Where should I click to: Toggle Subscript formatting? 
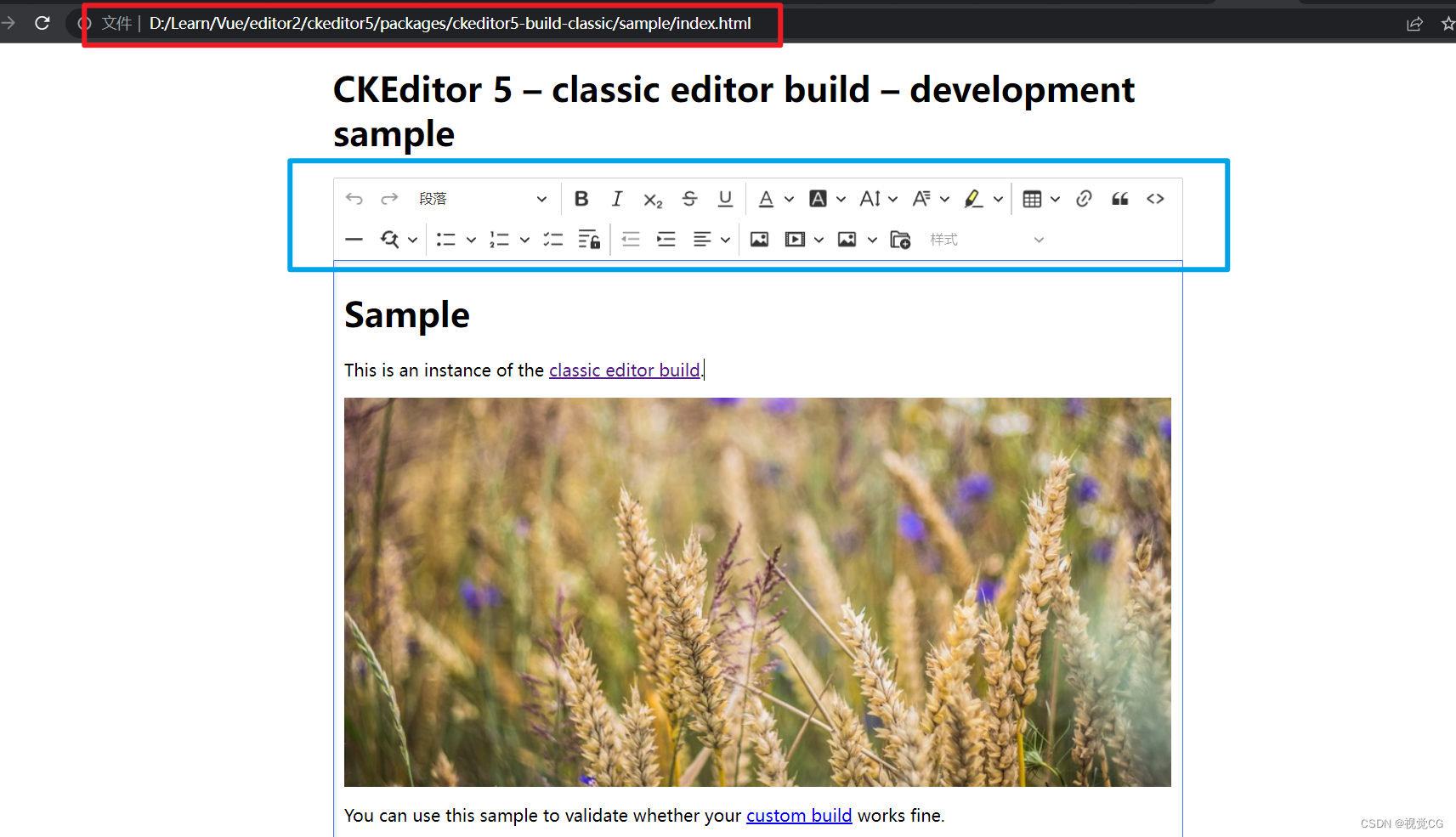point(653,200)
